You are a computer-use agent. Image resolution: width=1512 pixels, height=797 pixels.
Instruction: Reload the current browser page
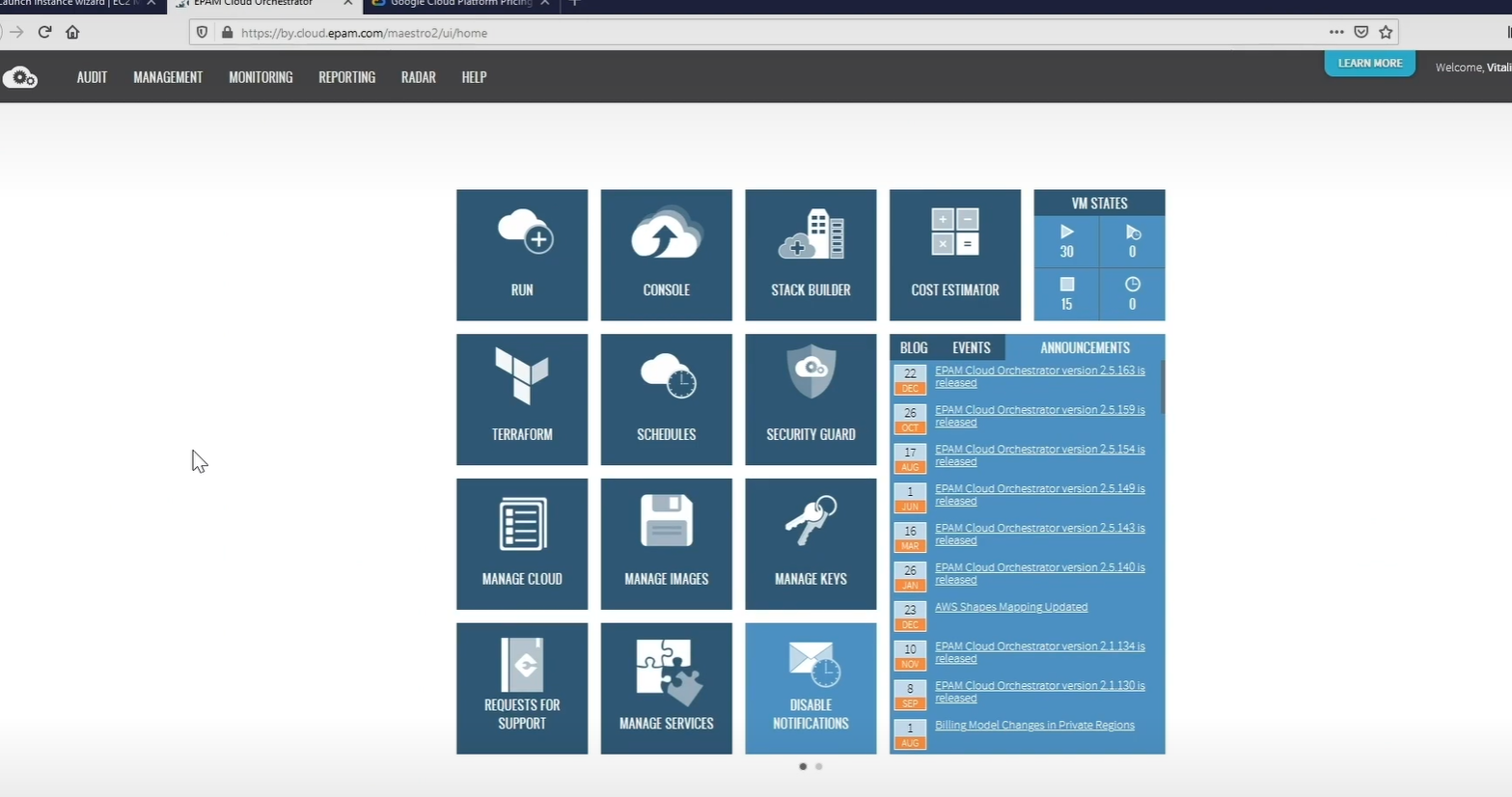point(44,32)
